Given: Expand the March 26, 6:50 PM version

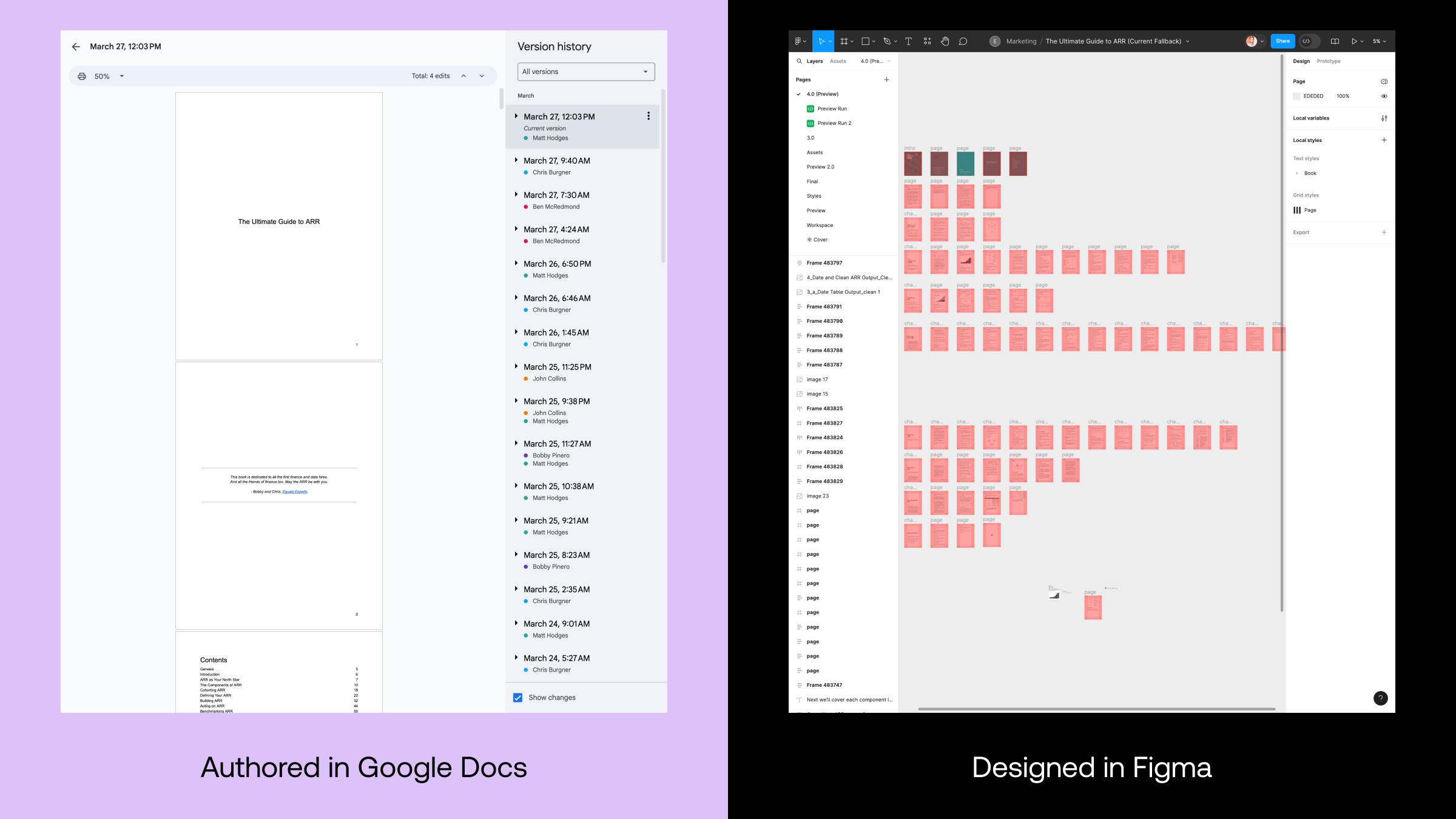Looking at the screenshot, I should [516, 263].
